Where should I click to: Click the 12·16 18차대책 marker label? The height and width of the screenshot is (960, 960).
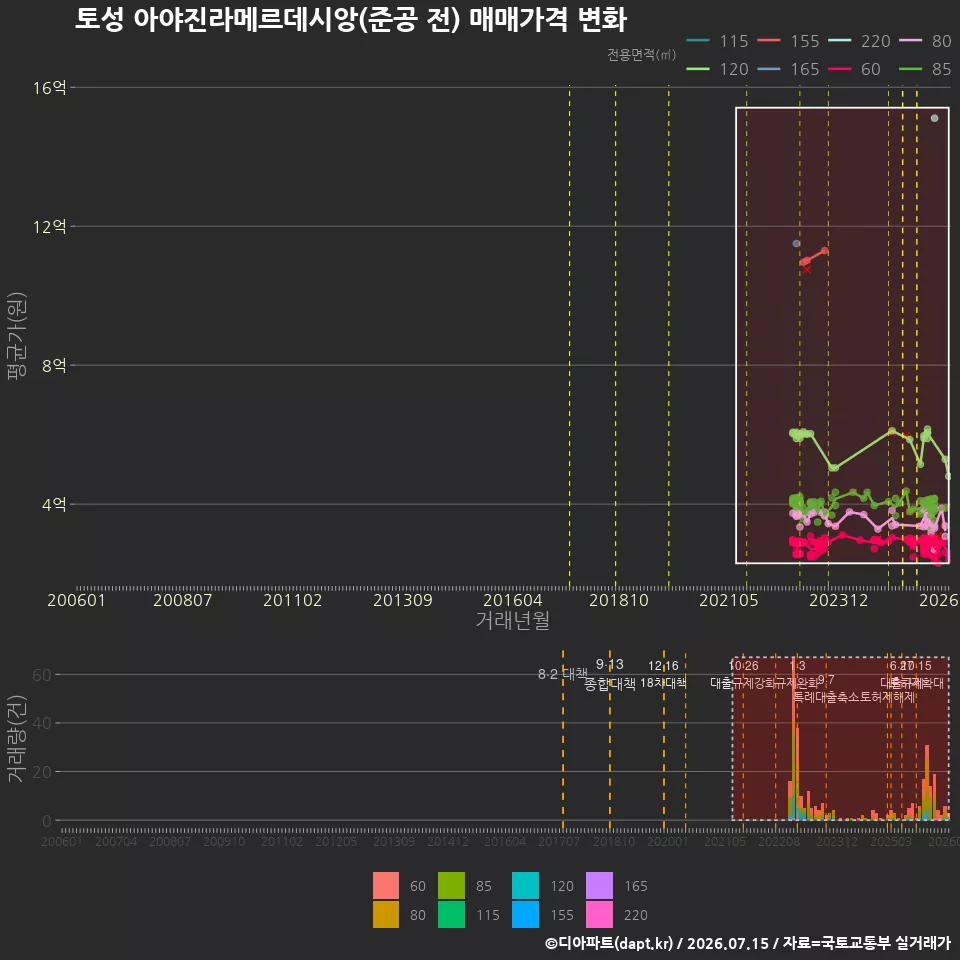coord(663,674)
